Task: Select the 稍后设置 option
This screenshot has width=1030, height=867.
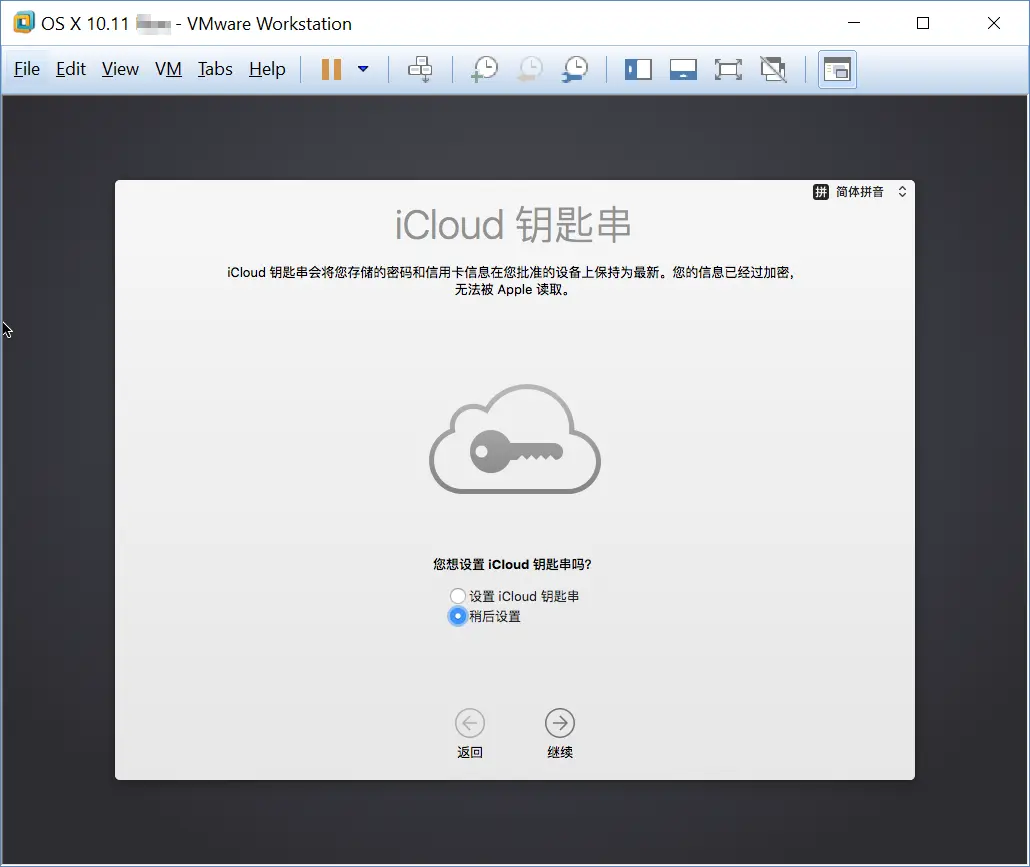Action: pyautogui.click(x=457, y=616)
